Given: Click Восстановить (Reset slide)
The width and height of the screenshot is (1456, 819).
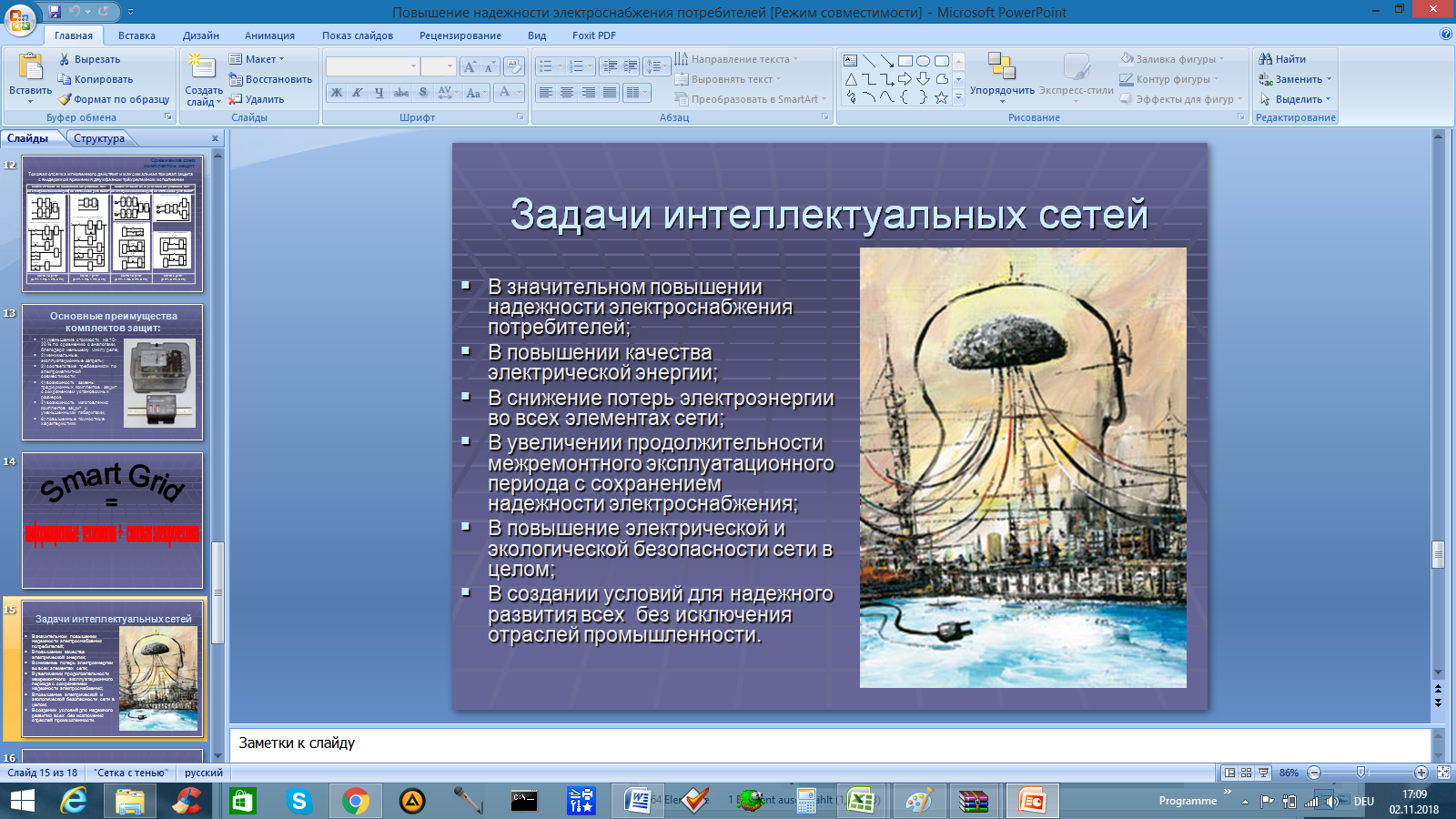Looking at the screenshot, I should tap(270, 79).
